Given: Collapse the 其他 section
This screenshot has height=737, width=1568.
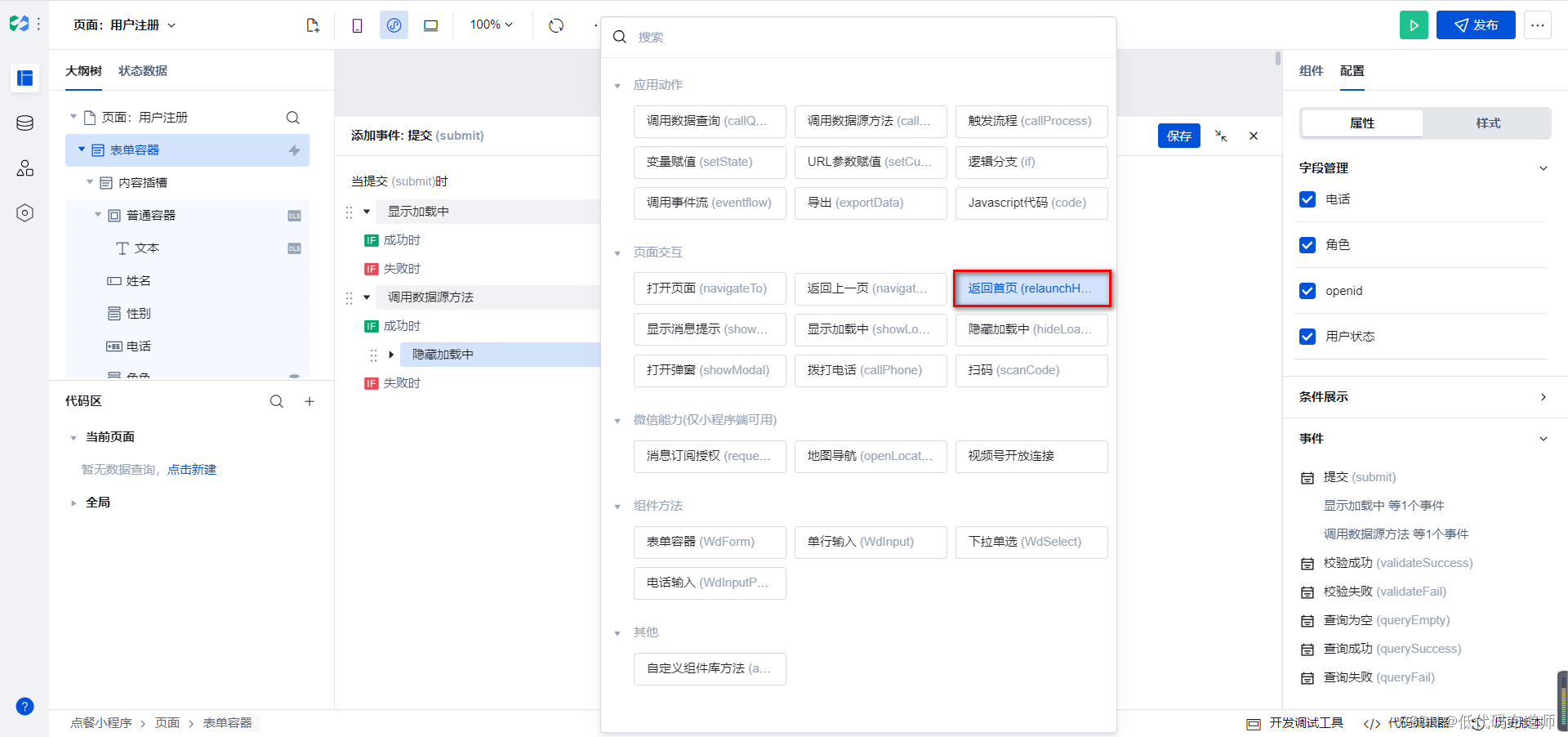Looking at the screenshot, I should 617,633.
